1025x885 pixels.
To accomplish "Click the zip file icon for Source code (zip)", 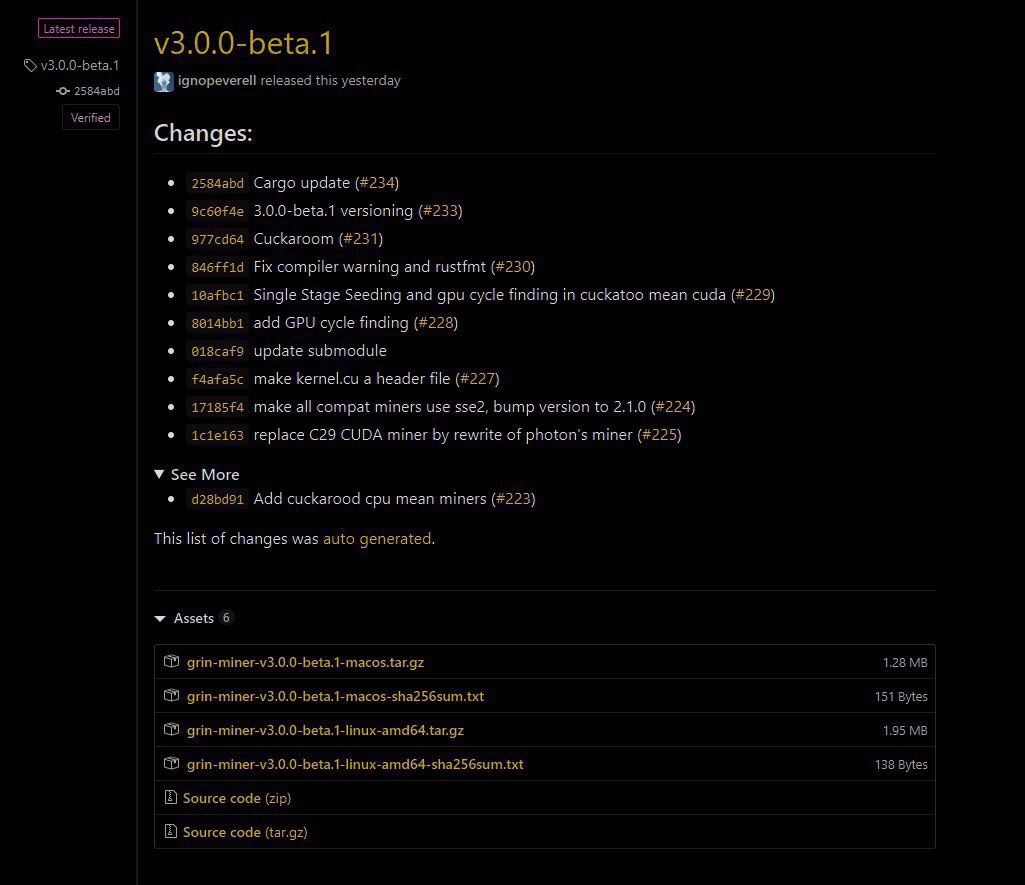I will tap(171, 797).
